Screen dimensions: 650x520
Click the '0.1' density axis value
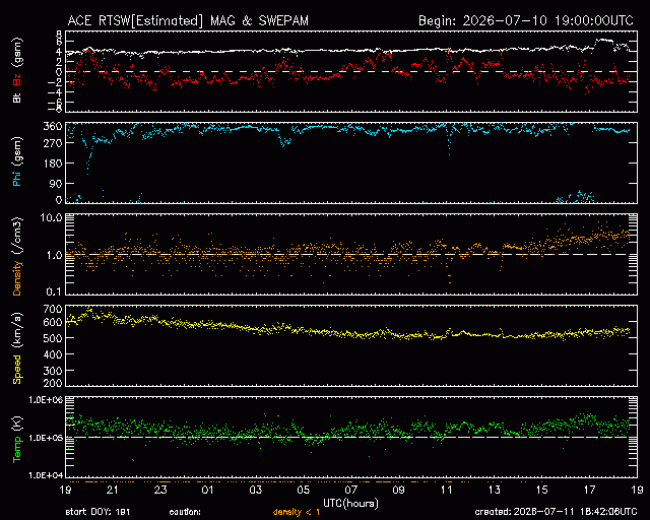[53, 292]
